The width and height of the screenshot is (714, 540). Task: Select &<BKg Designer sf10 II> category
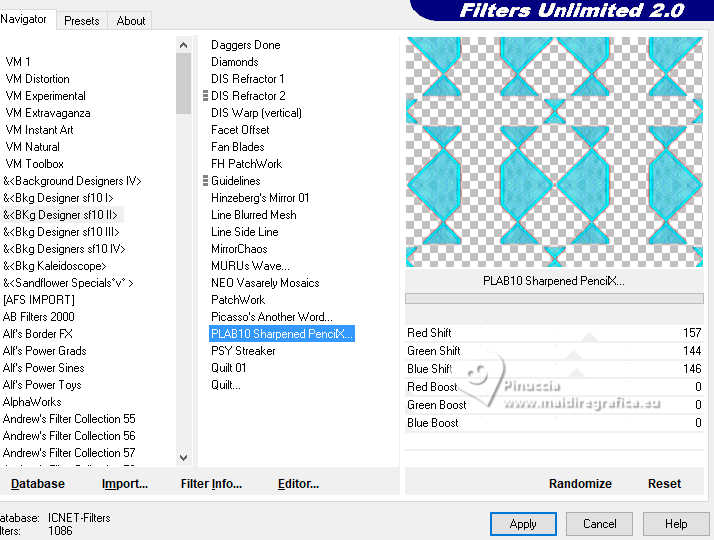tap(60, 215)
